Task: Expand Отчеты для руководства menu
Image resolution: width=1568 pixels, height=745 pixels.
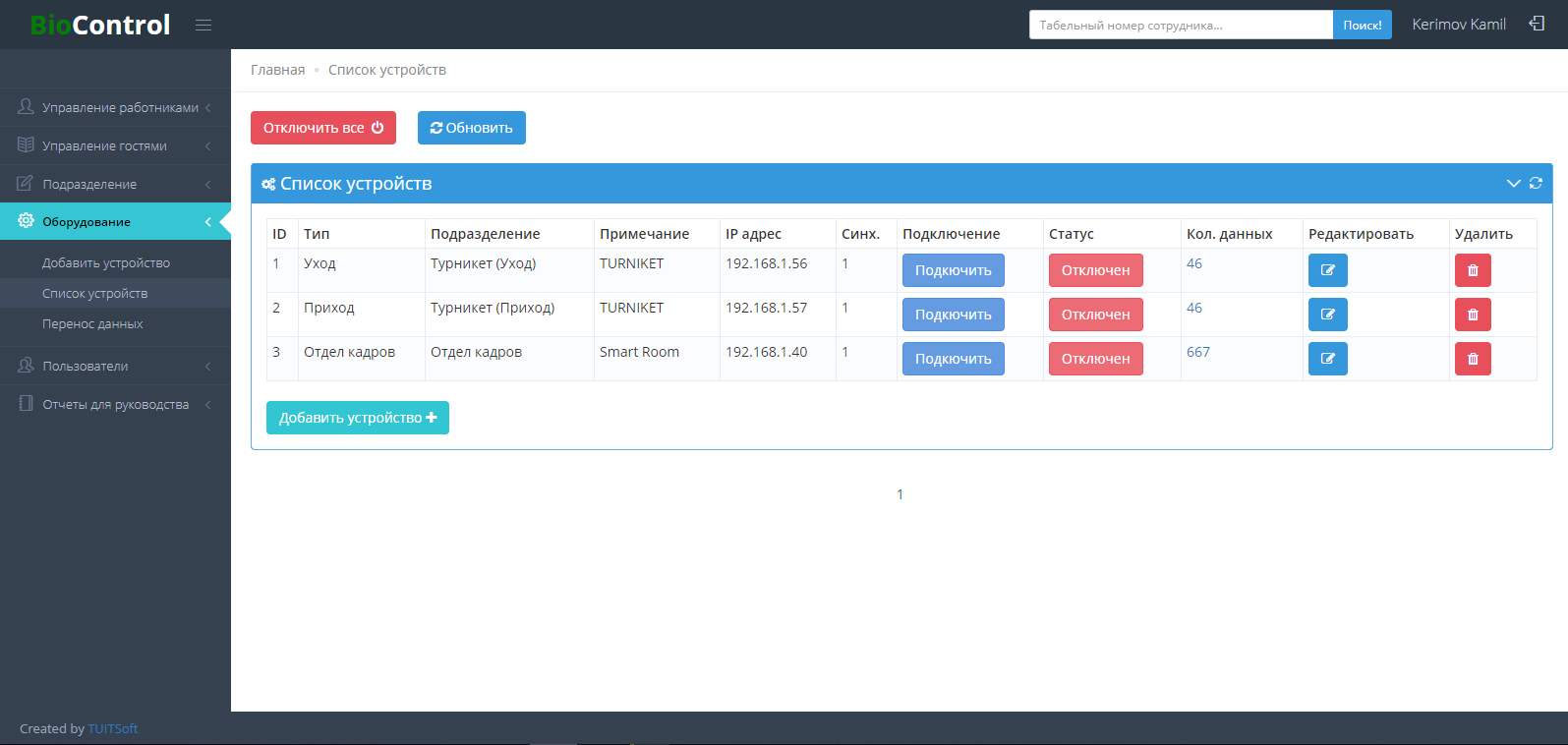Action: [x=115, y=404]
